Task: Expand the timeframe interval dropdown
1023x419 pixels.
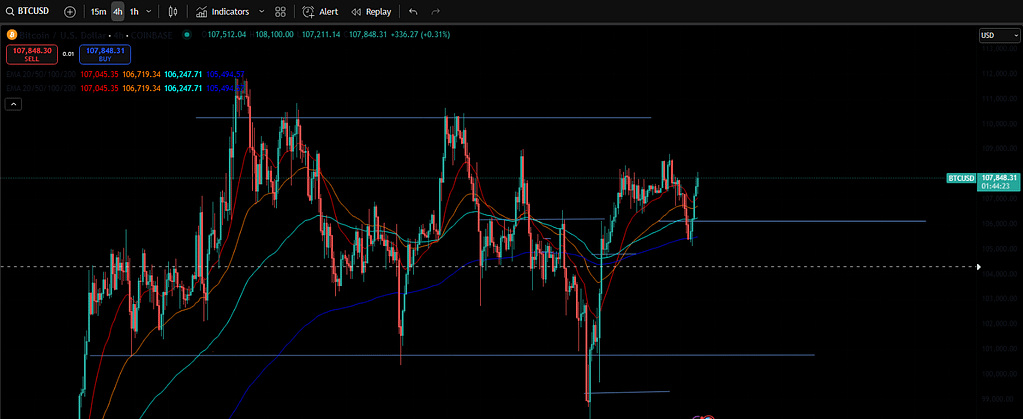Action: [149, 12]
